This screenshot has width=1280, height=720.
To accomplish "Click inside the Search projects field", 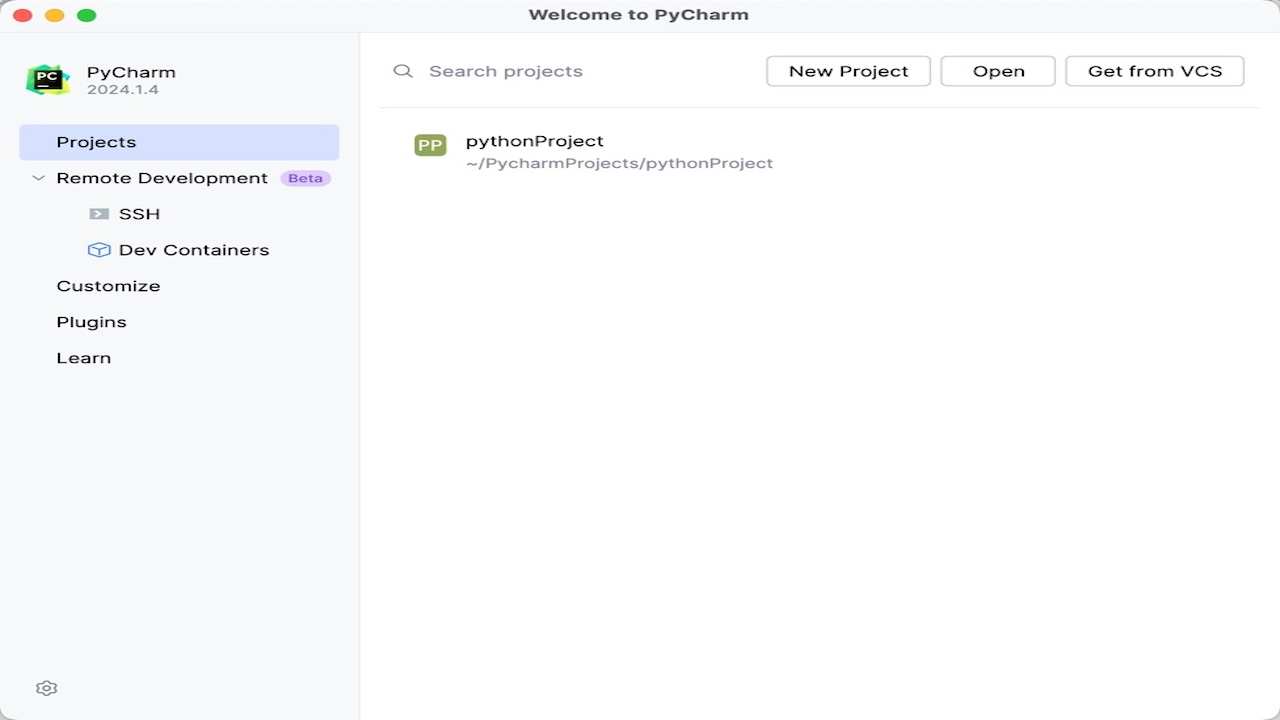I will [x=505, y=70].
